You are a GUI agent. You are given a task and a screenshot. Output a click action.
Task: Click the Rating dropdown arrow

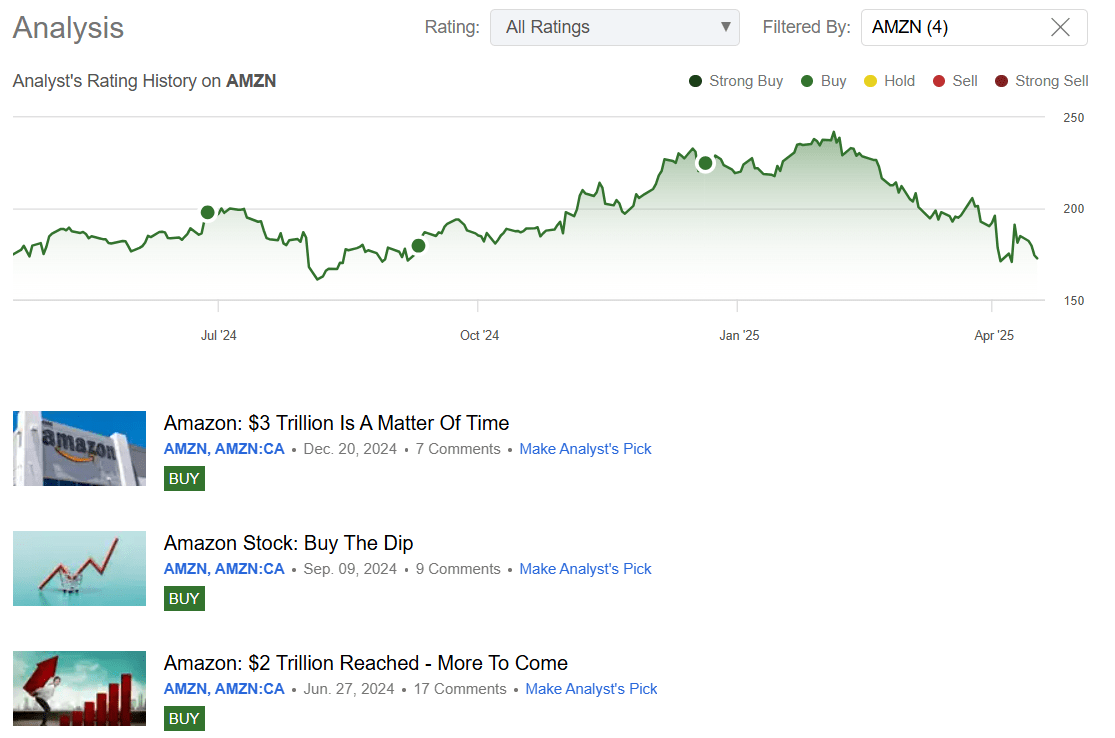726,27
